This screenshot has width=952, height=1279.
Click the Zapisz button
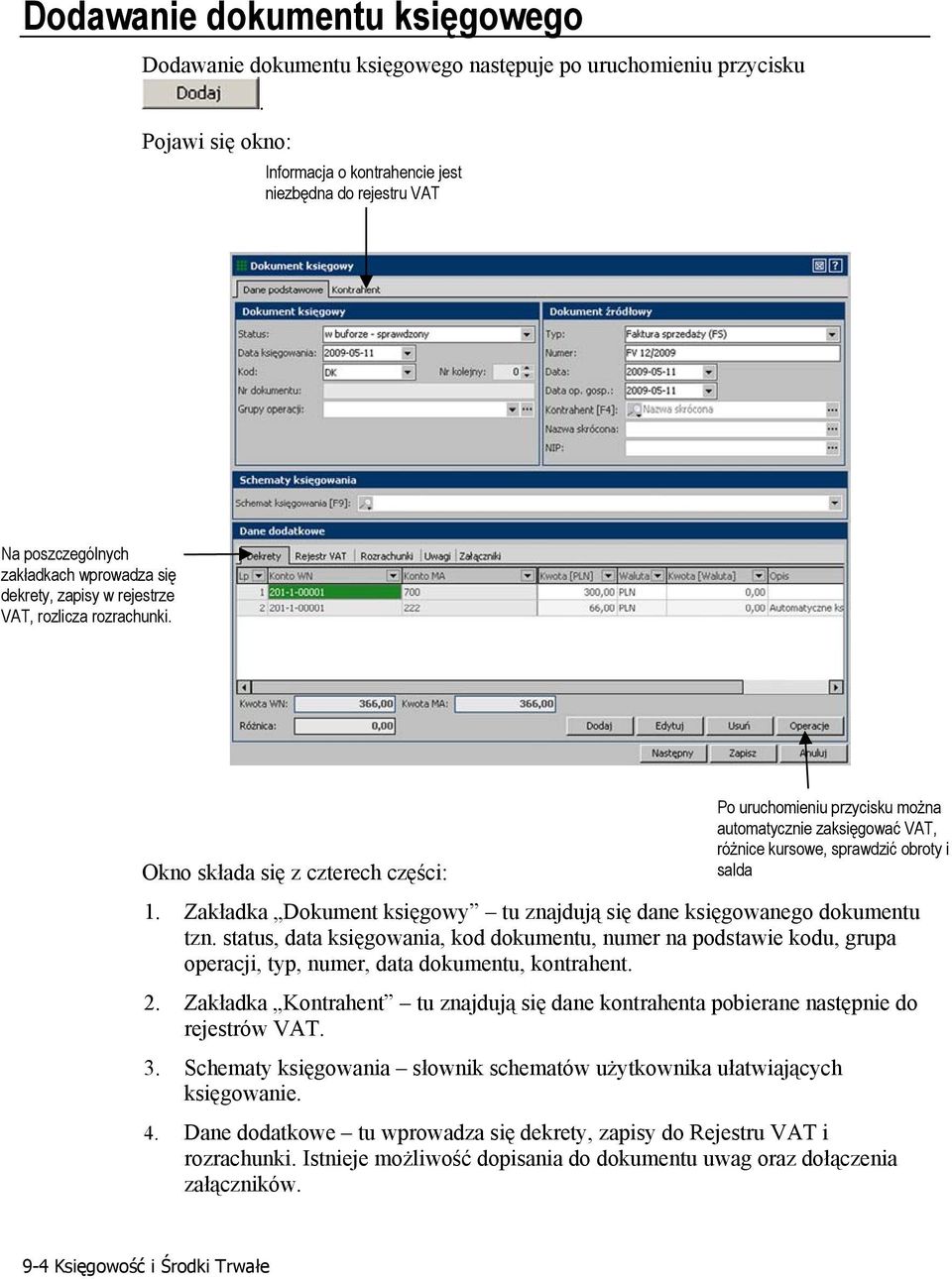743,754
